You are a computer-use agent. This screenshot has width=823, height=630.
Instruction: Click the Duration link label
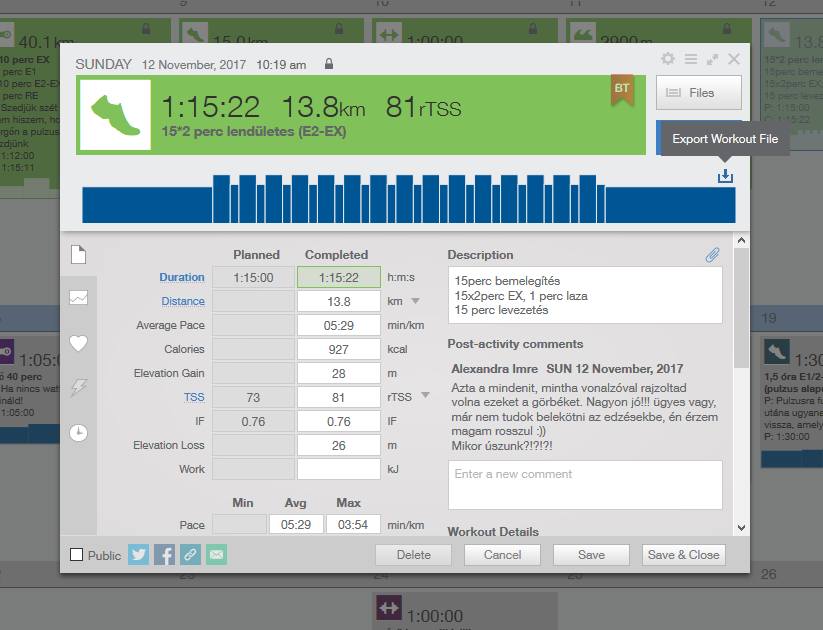click(x=182, y=277)
